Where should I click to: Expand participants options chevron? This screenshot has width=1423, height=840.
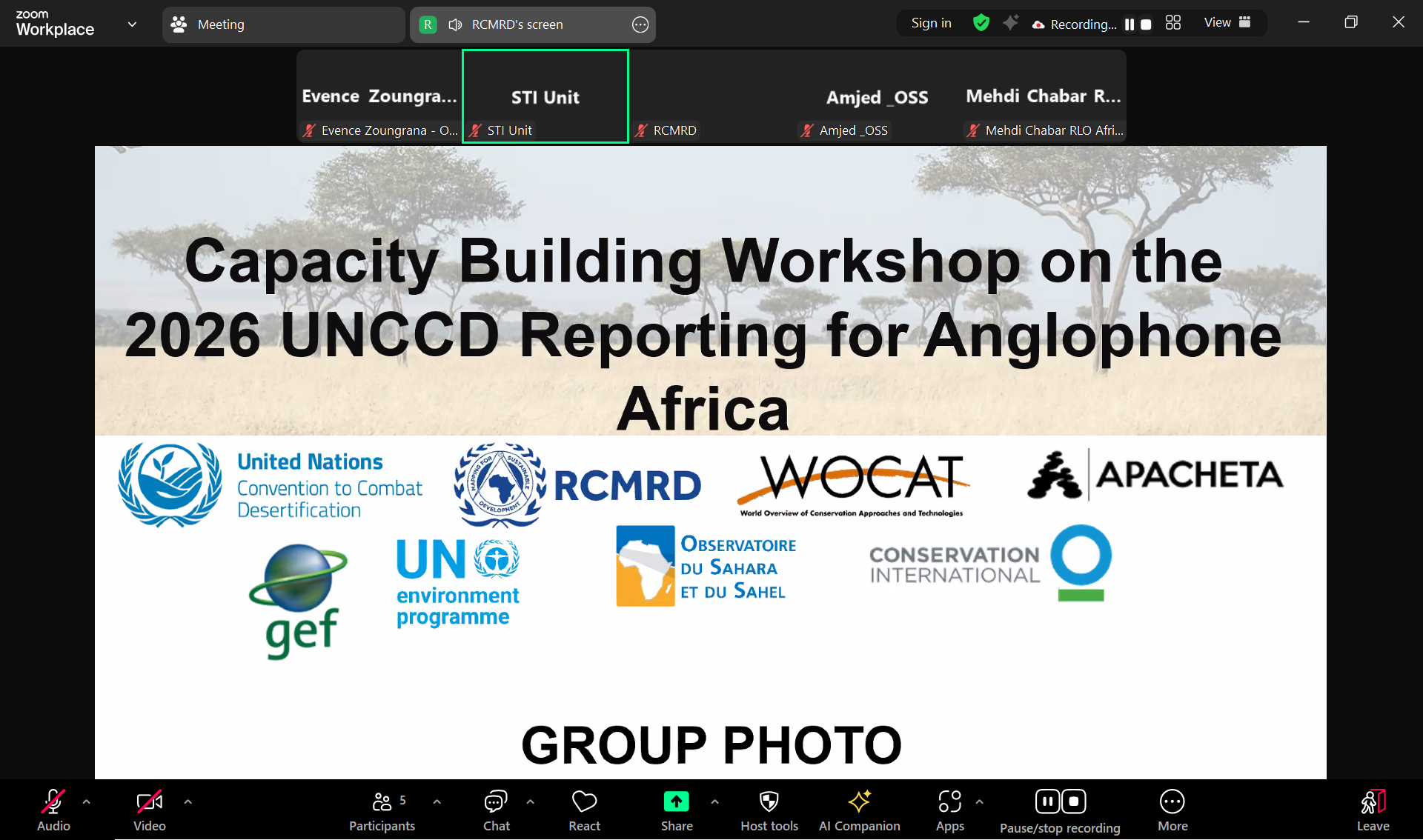[437, 801]
